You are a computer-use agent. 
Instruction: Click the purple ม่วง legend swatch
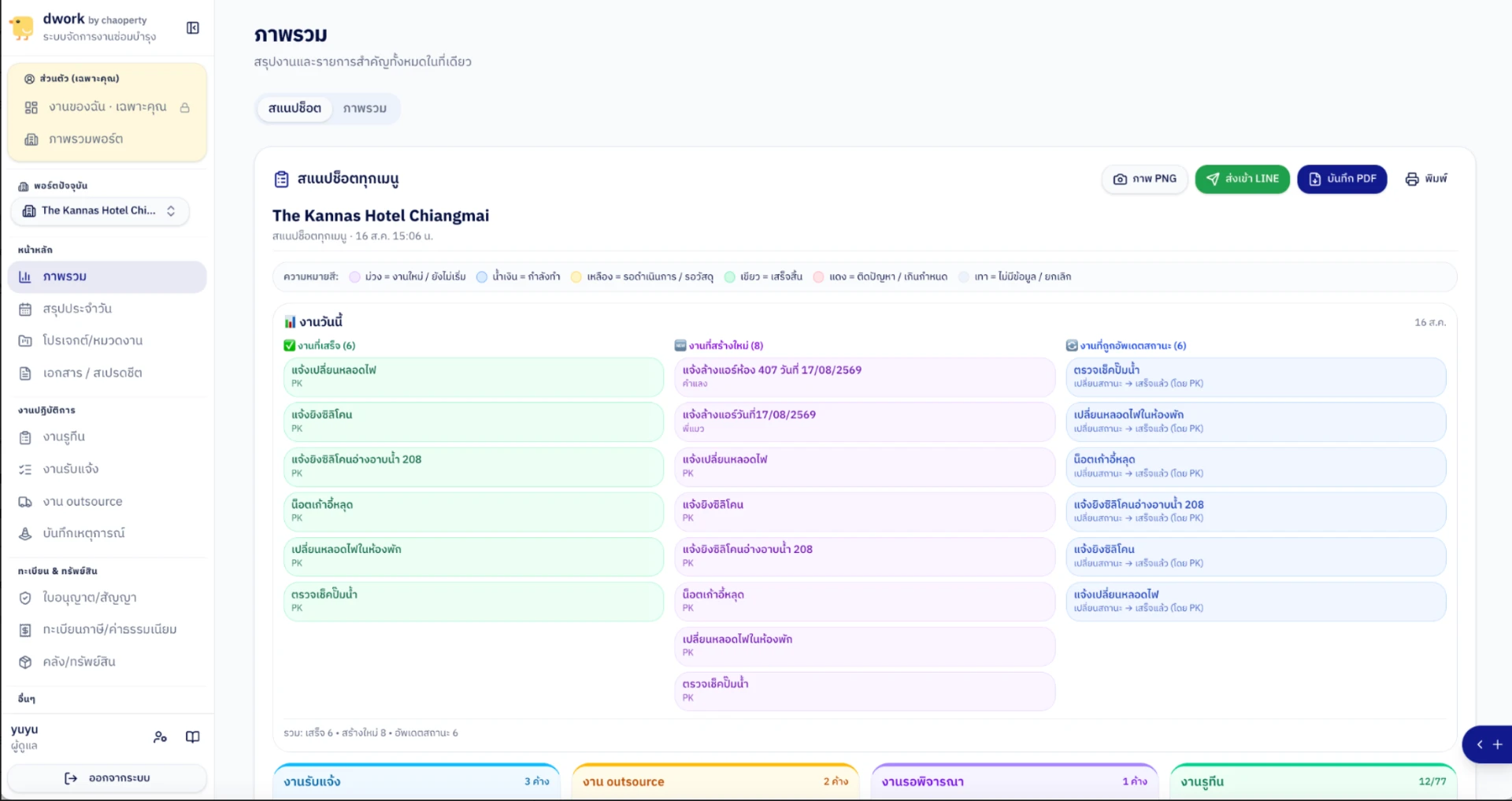point(354,277)
